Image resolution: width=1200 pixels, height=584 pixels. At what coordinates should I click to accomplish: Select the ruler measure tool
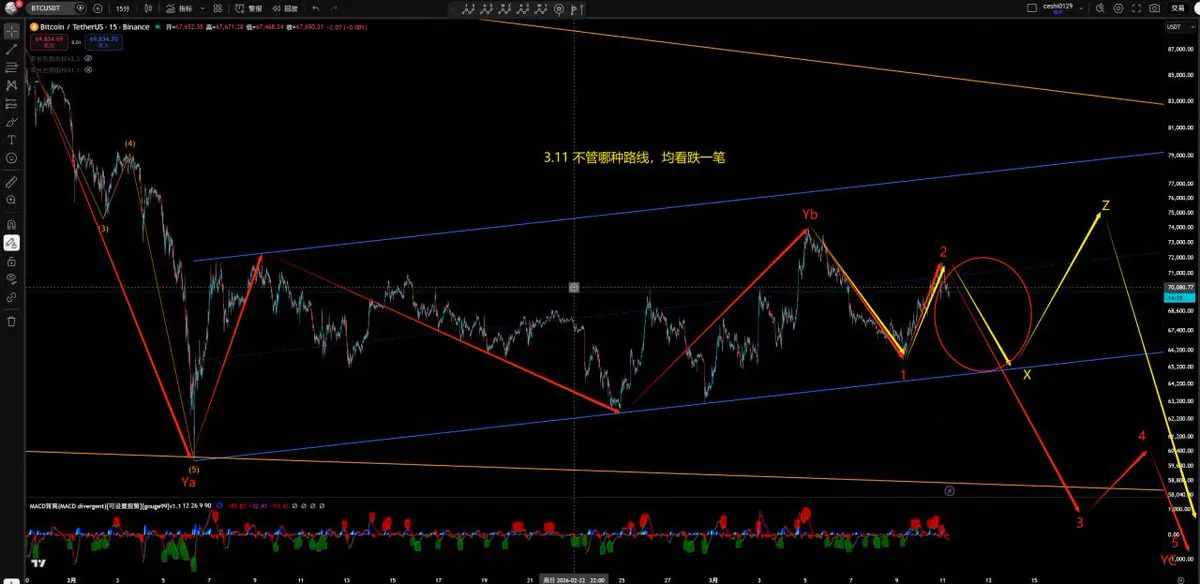point(12,183)
